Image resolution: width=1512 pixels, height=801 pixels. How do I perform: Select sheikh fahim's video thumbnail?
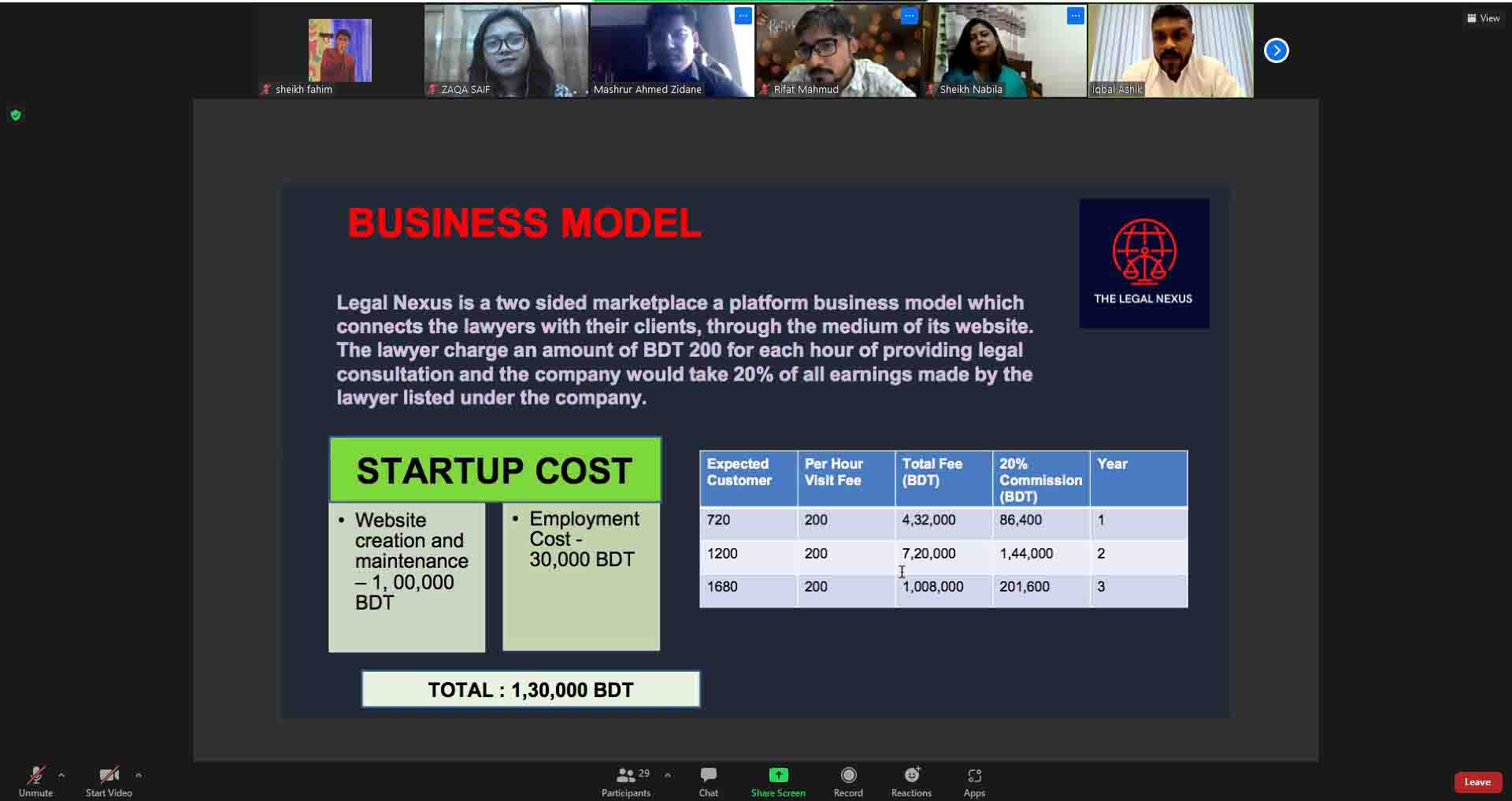pyautogui.click(x=339, y=51)
